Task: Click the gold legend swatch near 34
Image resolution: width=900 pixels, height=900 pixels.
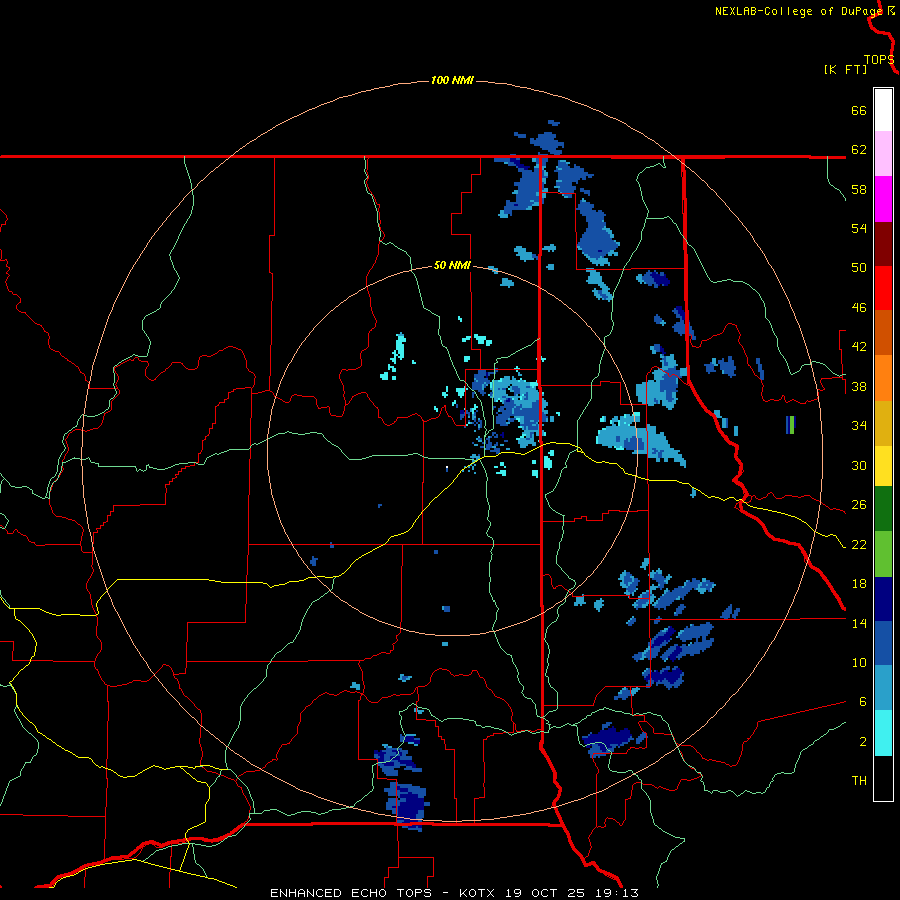Action: pos(883,423)
